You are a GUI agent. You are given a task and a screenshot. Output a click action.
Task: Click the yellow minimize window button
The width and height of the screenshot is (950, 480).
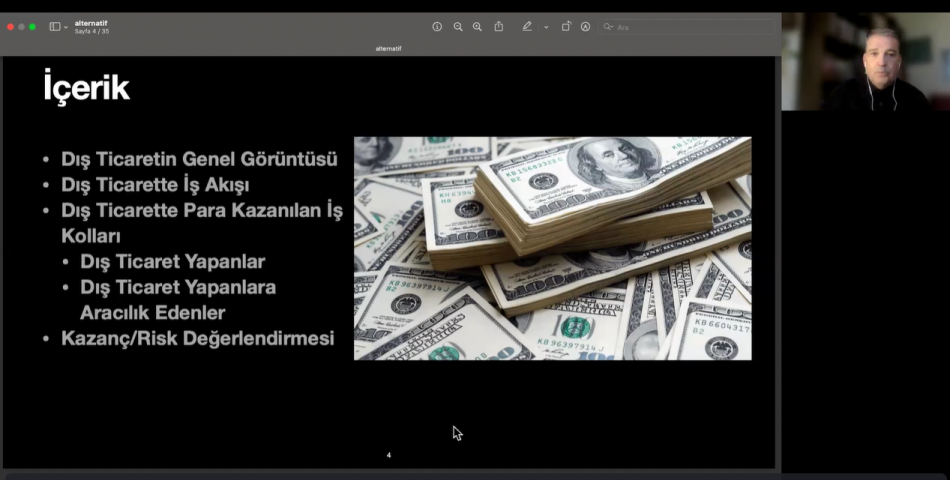22,27
